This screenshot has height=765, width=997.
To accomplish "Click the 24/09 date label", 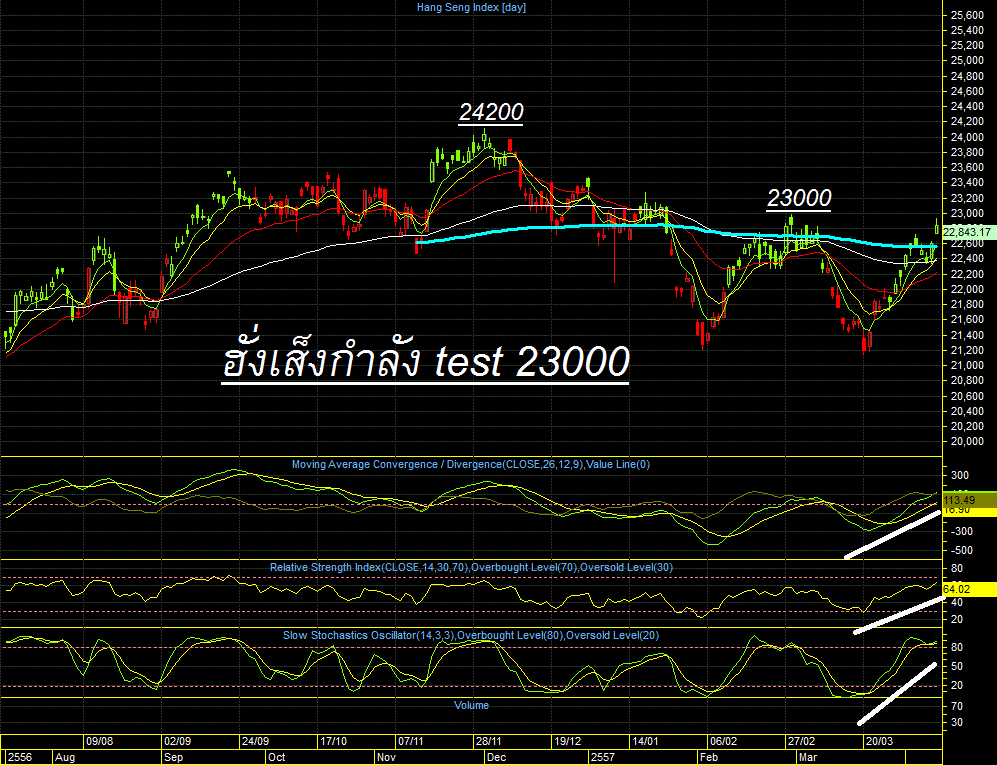I will 255,741.
